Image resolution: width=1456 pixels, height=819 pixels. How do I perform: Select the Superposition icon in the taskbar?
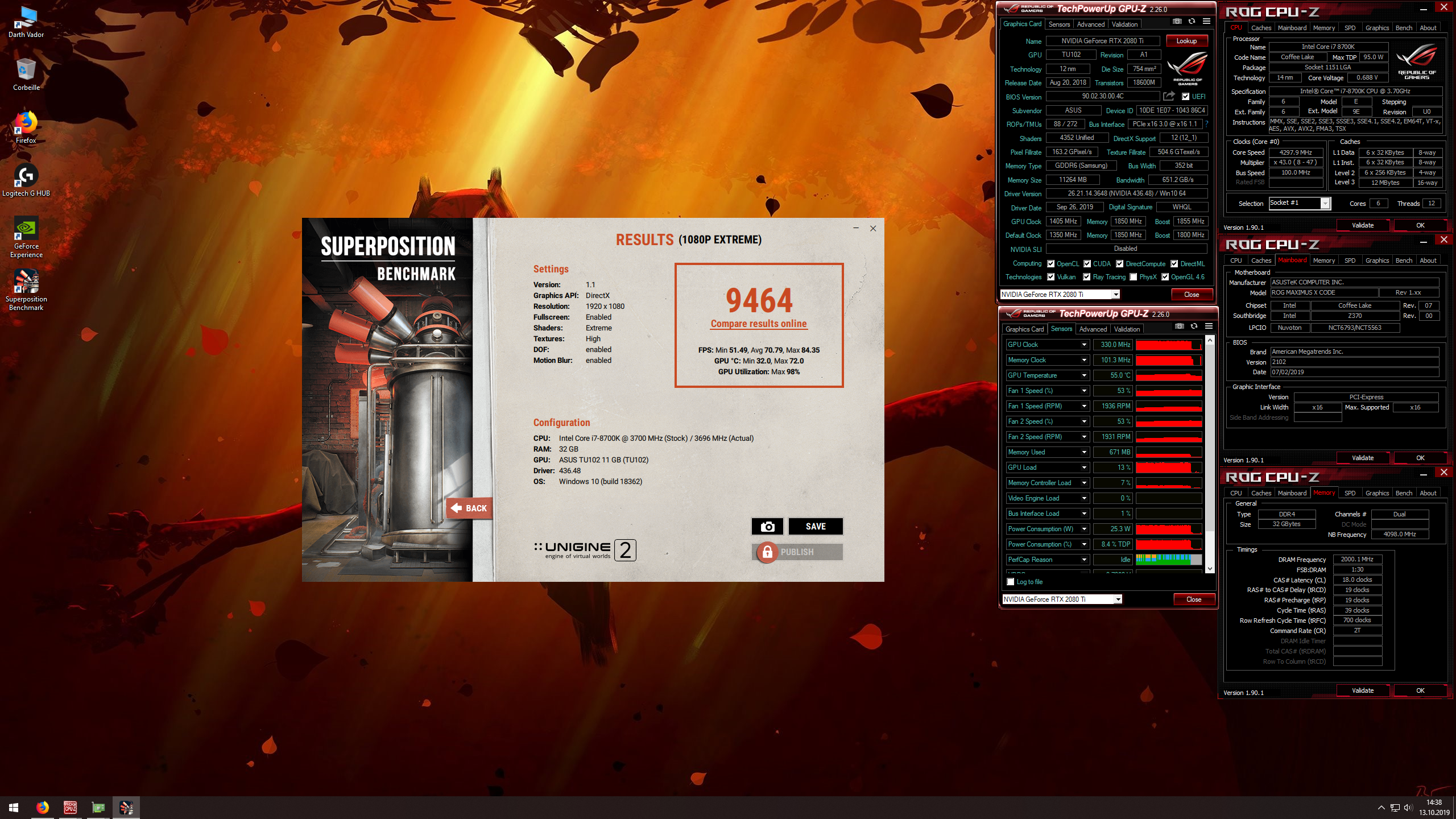coord(126,808)
